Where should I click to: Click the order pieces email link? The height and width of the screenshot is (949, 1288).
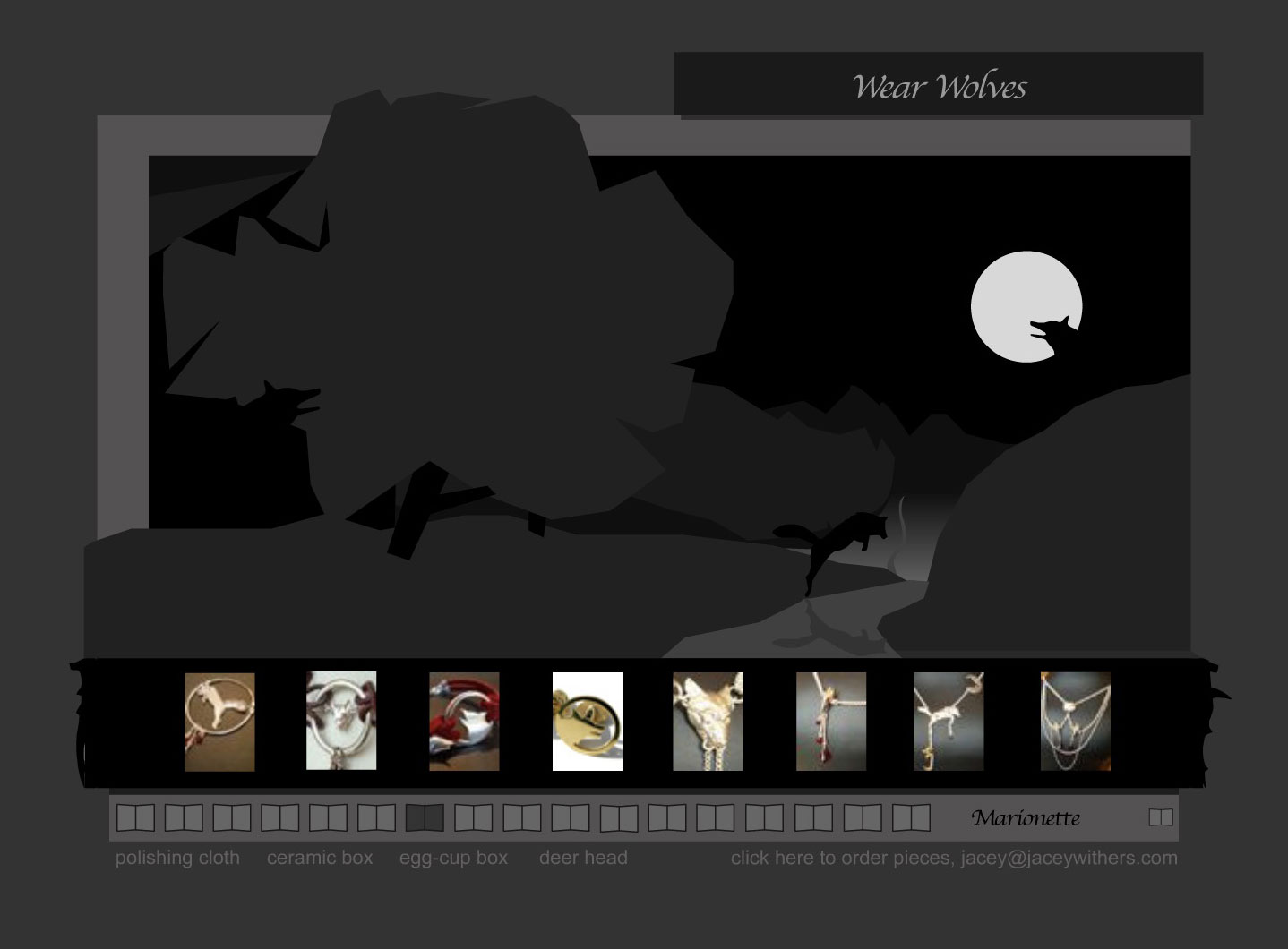pos(954,858)
